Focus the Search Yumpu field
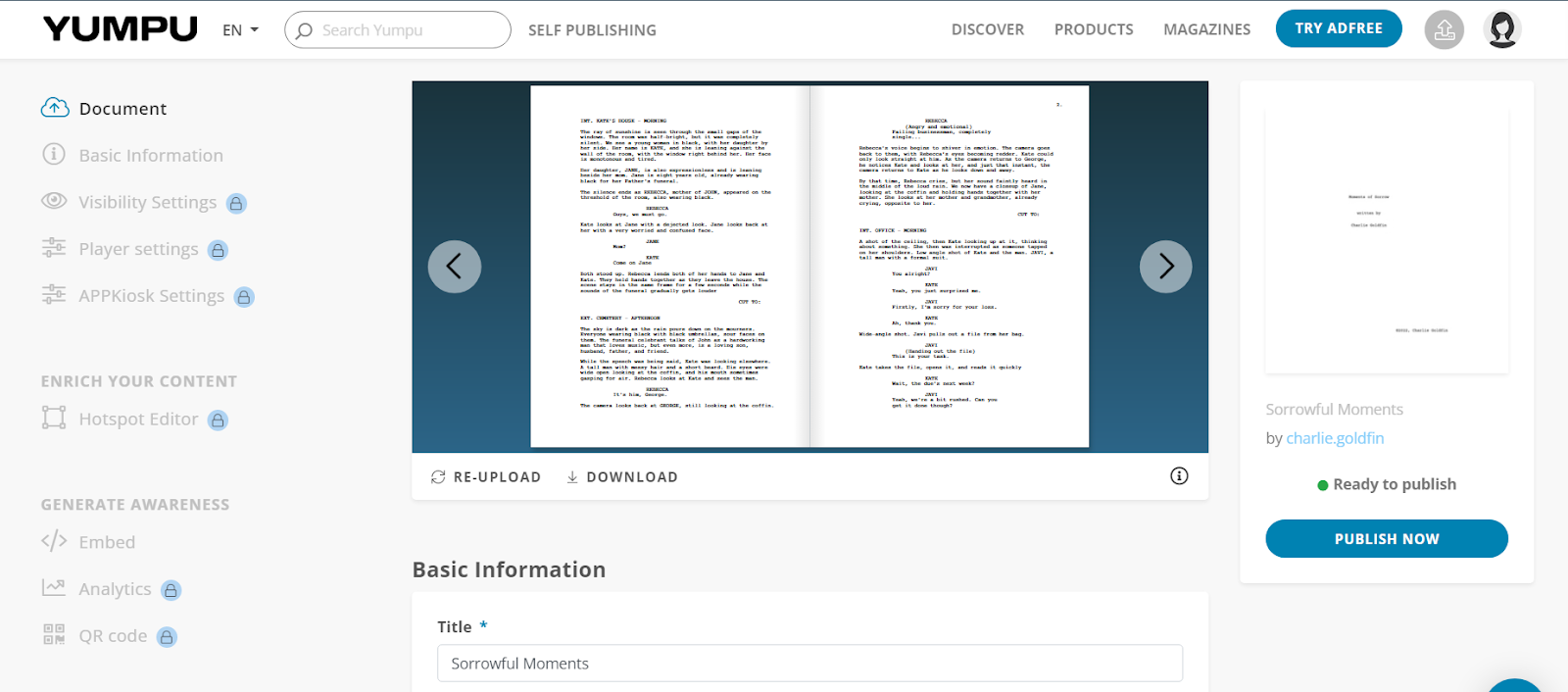This screenshot has height=692, width=1568. [398, 30]
